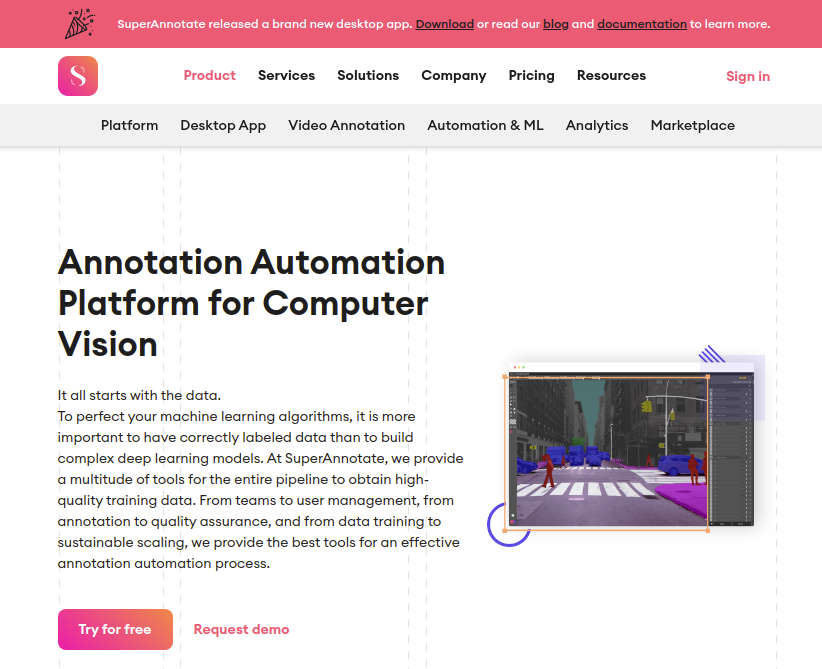Screen dimensions: 822x669
Task: Open the Company menu
Action: (x=454, y=75)
